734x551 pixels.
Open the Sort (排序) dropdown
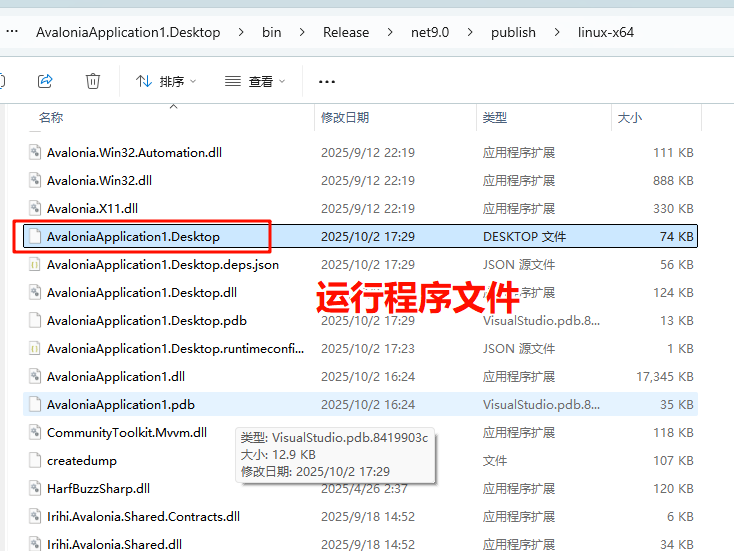(166, 81)
